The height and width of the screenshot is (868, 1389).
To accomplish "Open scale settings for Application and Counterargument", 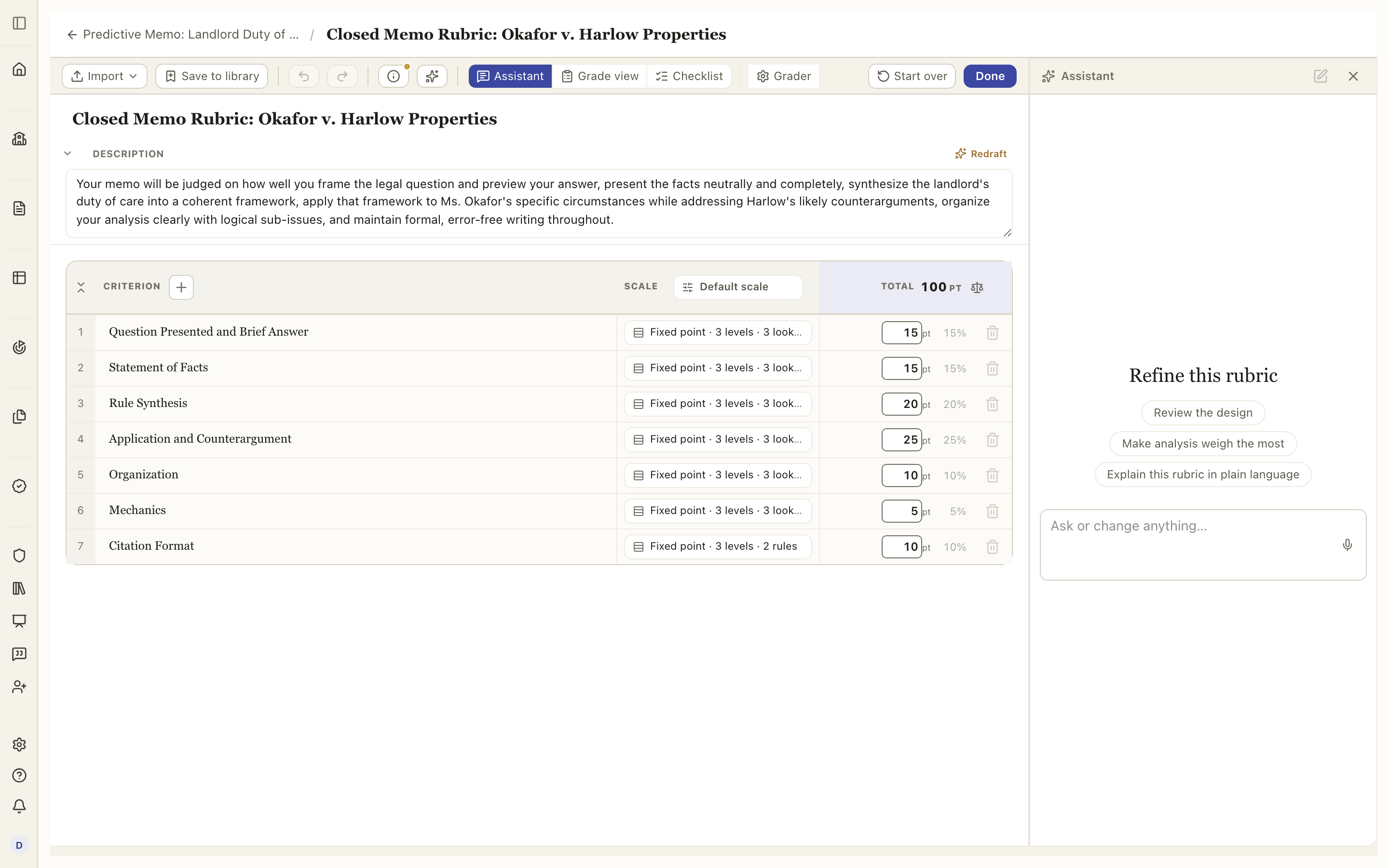I will [718, 439].
